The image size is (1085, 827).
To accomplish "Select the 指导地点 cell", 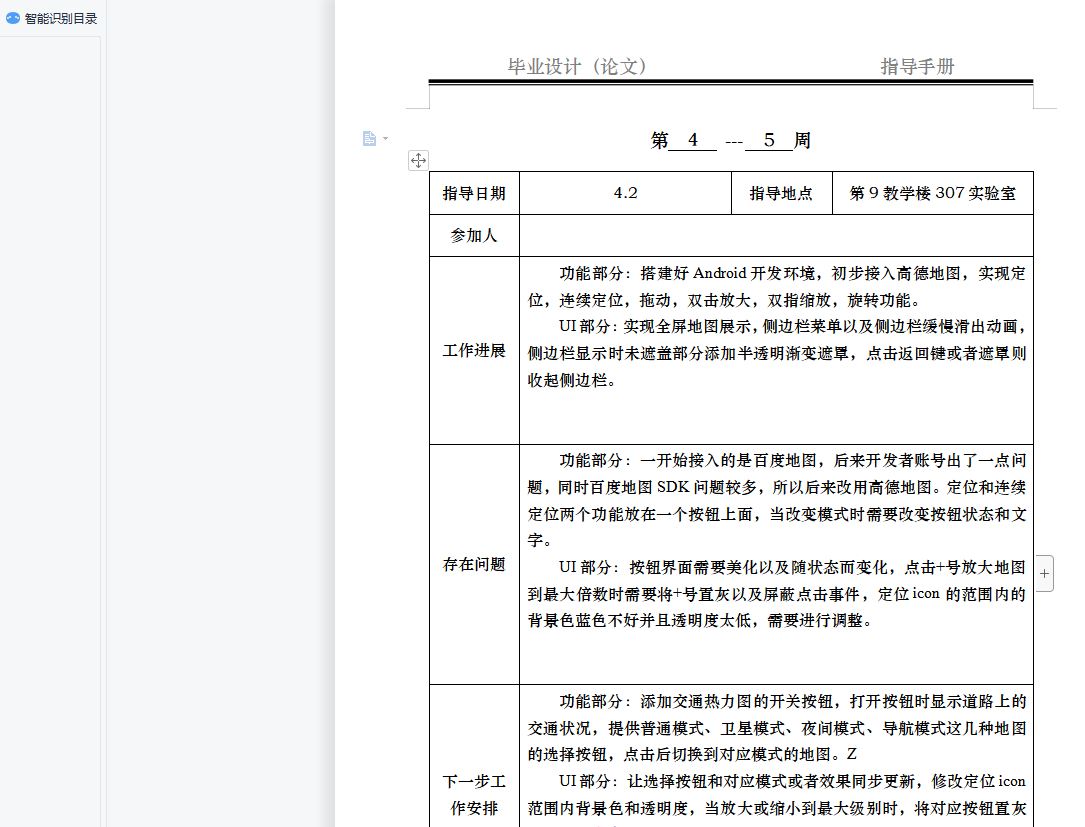I will [x=781, y=193].
